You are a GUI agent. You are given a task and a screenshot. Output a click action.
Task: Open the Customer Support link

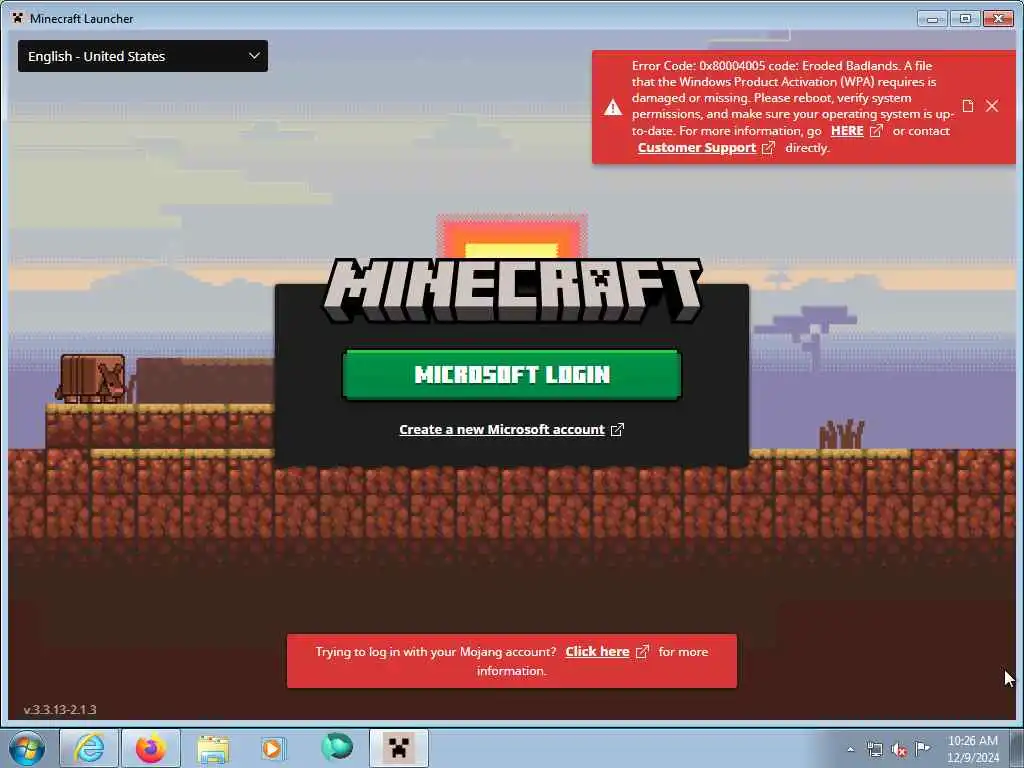(x=697, y=148)
